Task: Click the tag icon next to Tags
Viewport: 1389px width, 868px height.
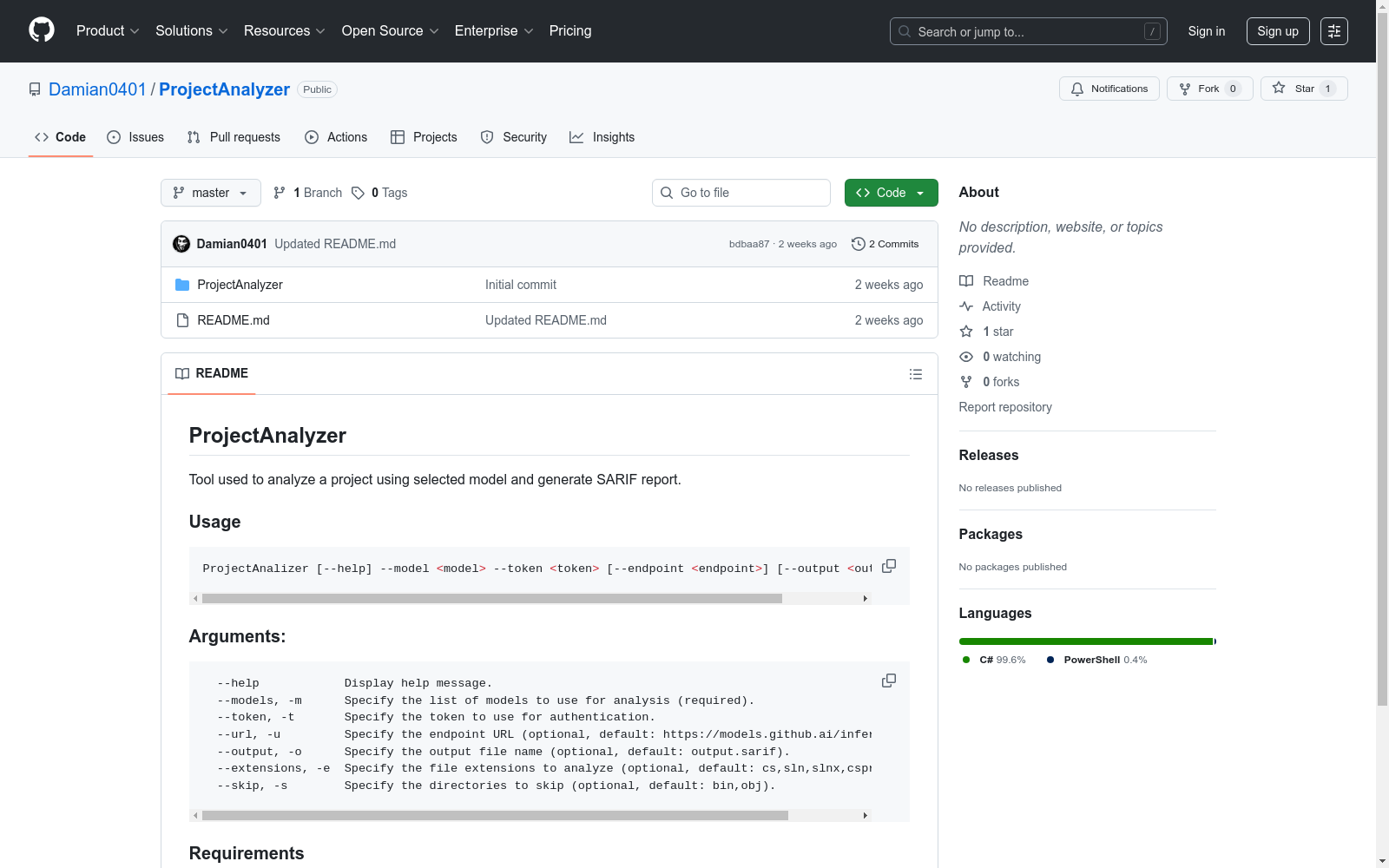Action: tap(359, 193)
